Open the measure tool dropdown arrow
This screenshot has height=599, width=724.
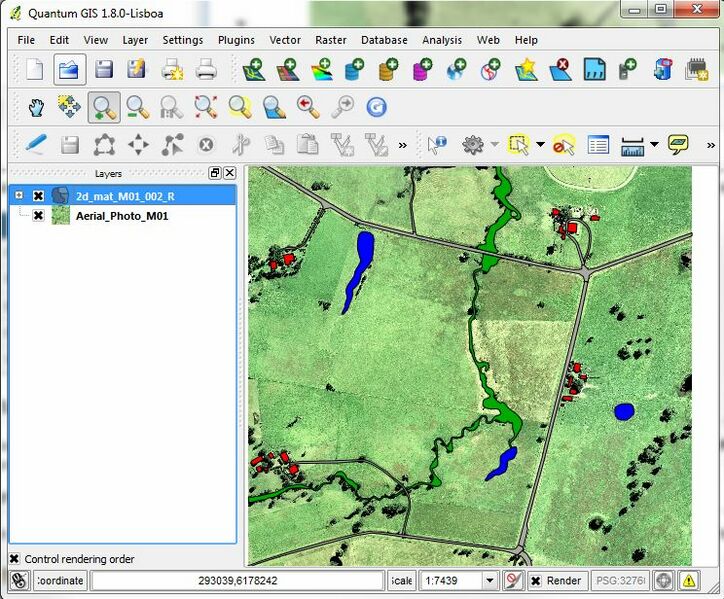[x=654, y=145]
